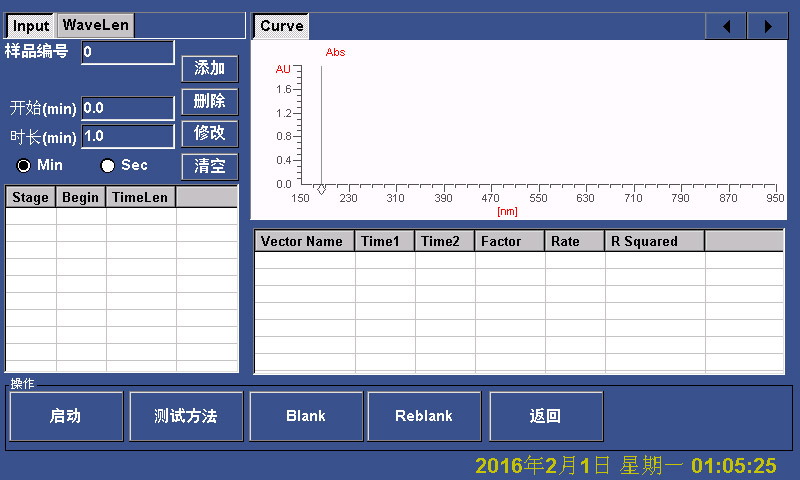
Task: Click the left arrow navigation button
Action: 726,26
